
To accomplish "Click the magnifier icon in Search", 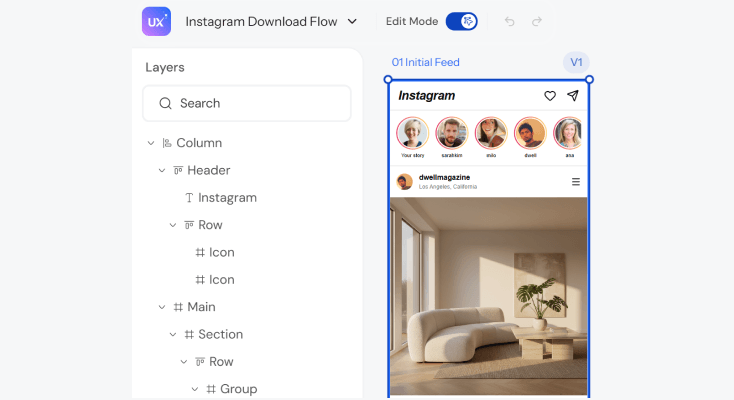I will (x=165, y=103).
